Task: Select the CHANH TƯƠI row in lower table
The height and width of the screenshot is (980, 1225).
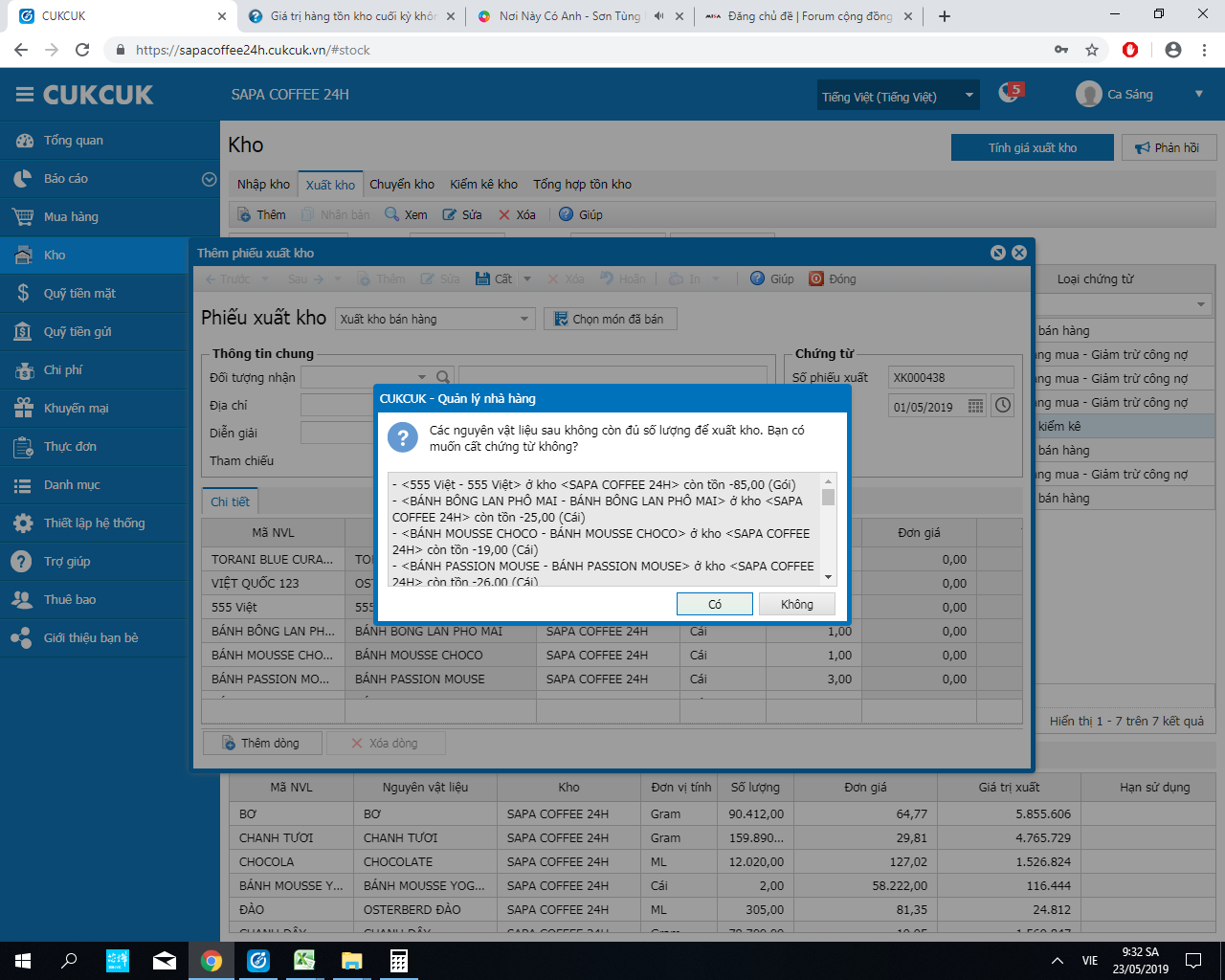Action: tap(723, 837)
